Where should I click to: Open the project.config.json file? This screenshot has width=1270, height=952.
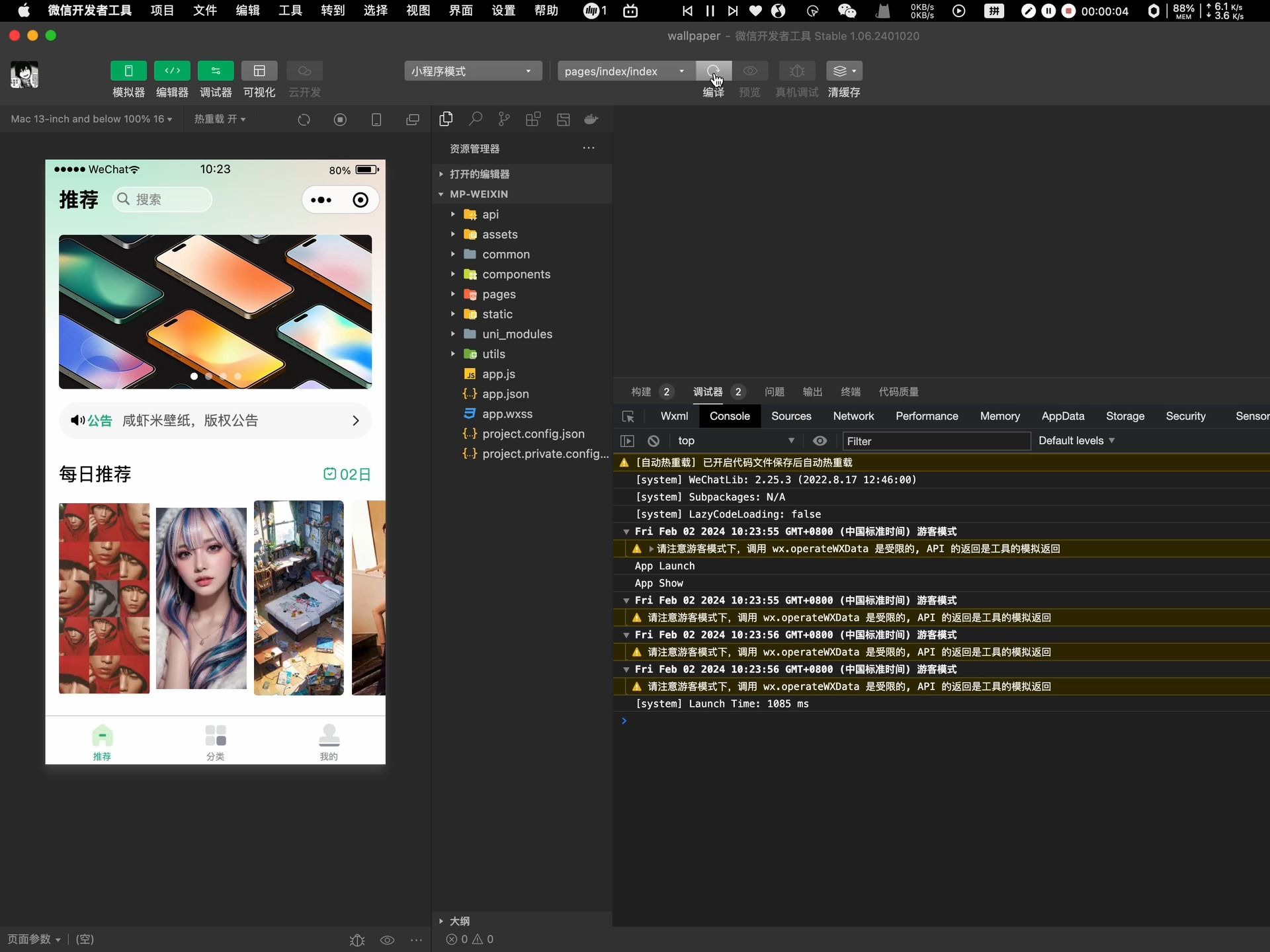[522, 434]
